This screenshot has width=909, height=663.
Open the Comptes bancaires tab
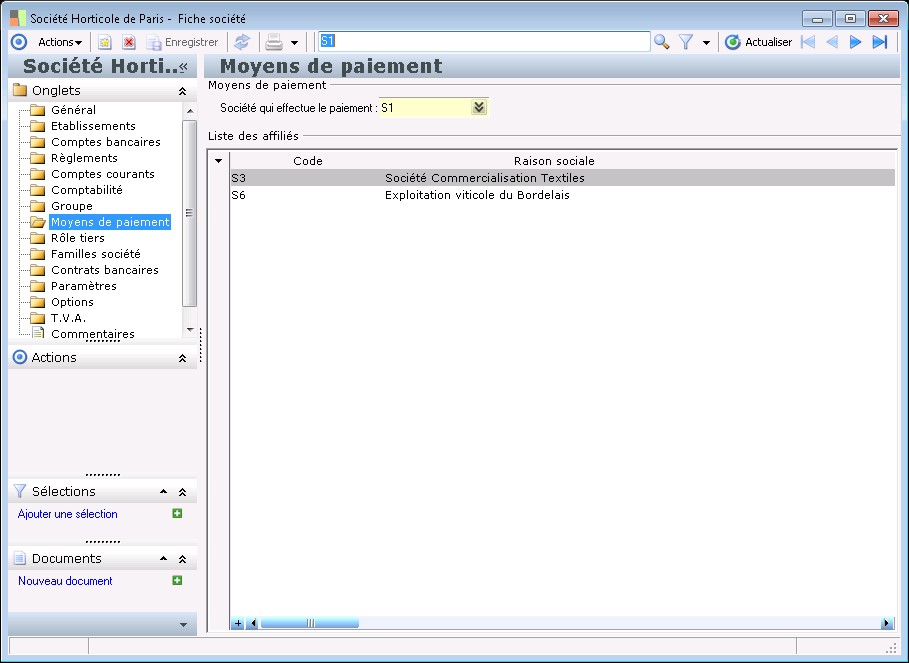point(105,142)
